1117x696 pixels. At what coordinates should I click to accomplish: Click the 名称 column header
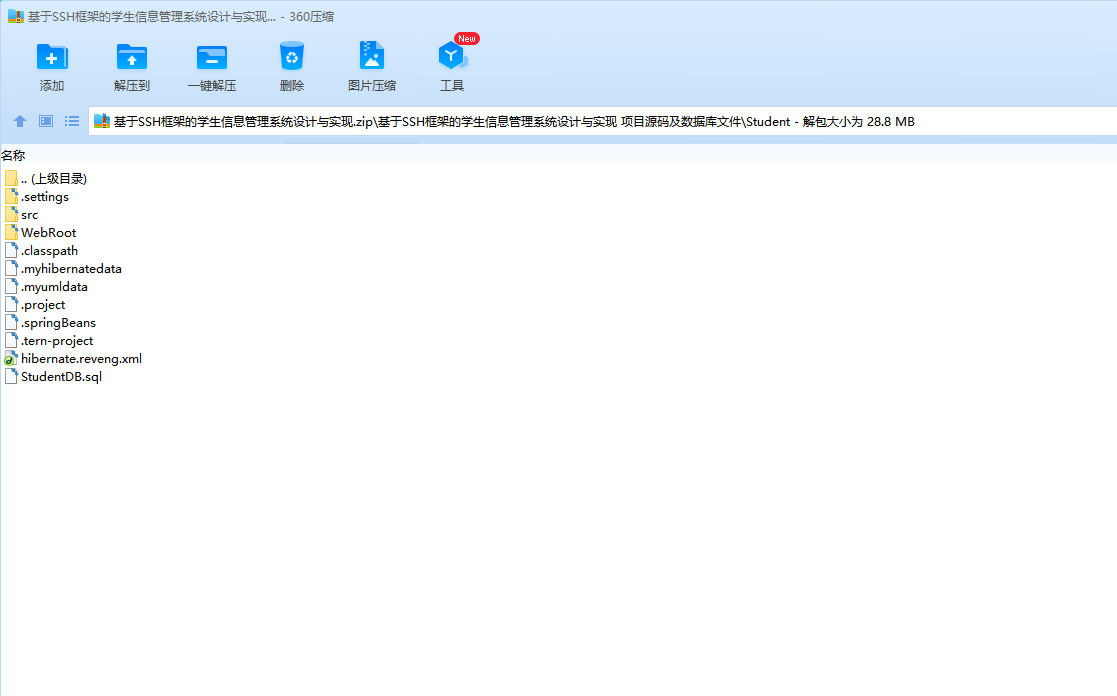[13, 155]
